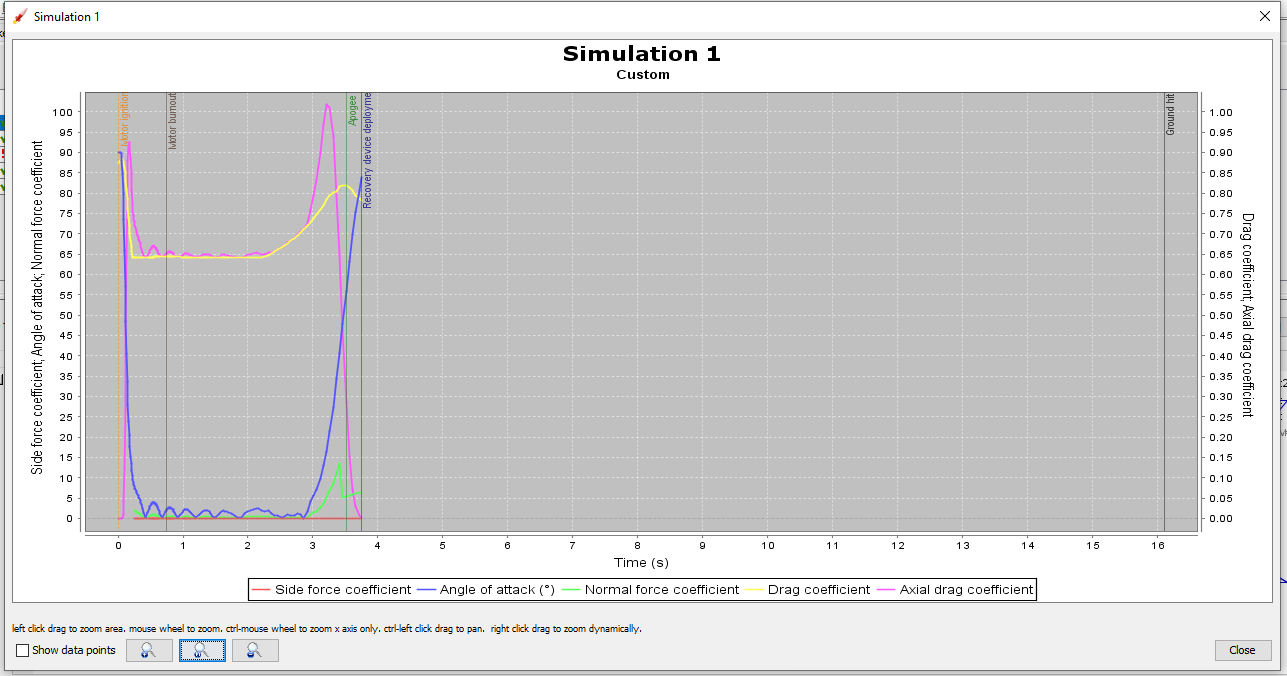Viewport: 1287px width, 676px height.
Task: Click the middle reset-zoom magnifier icon
Action: 202,650
